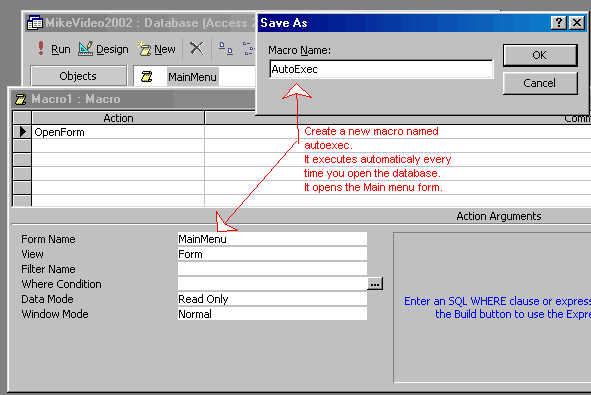Click the Window Mode label
591x395 pixels.
click(x=55, y=314)
